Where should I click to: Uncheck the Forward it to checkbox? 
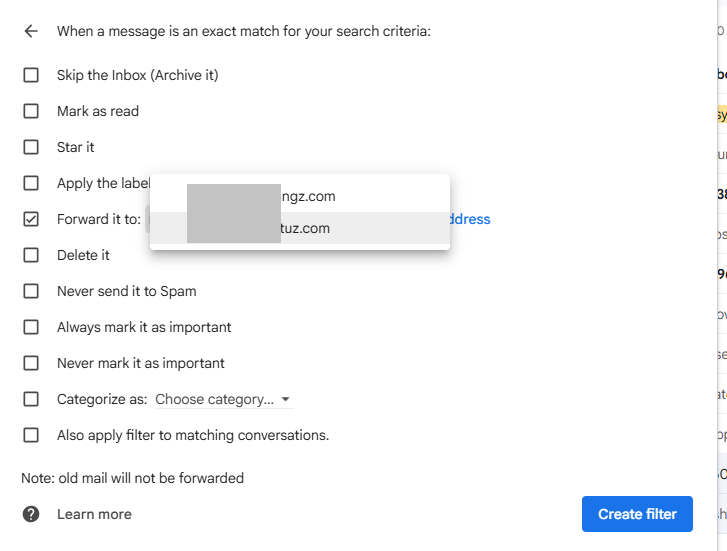tap(31, 219)
